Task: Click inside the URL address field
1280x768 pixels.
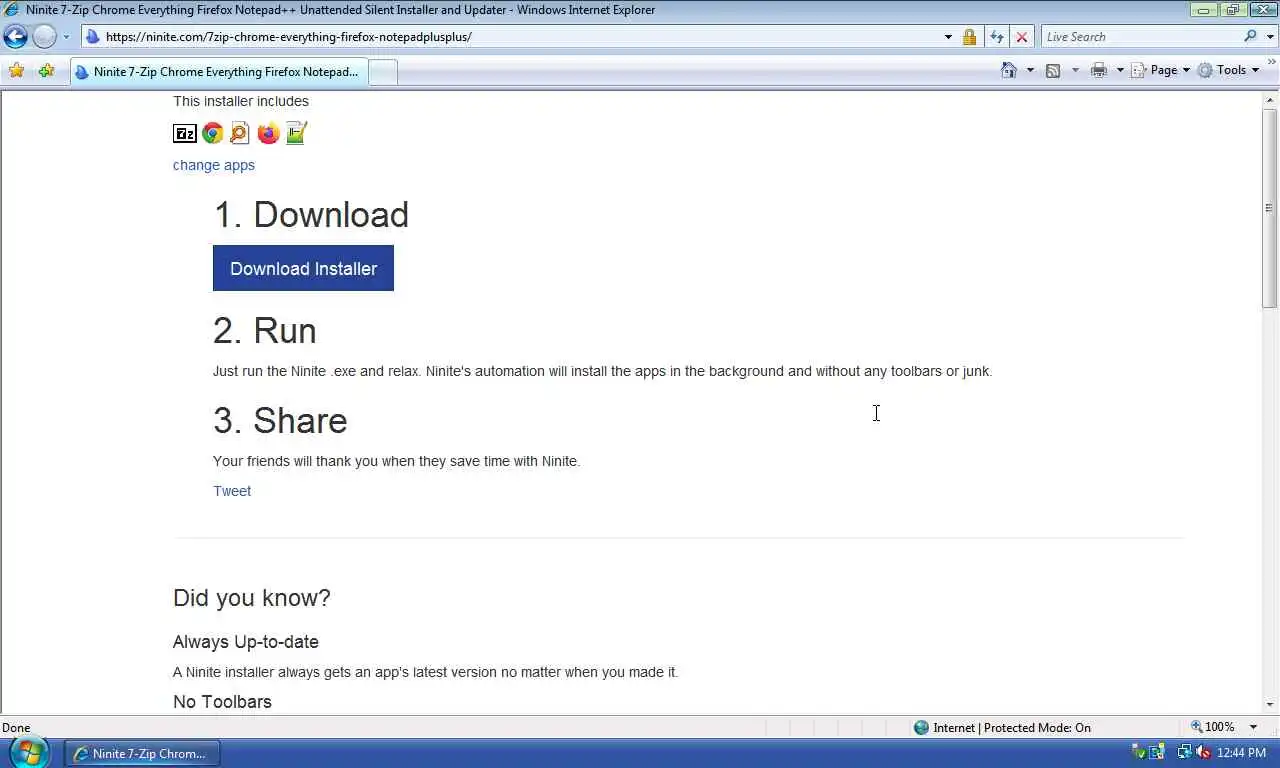Action: (x=520, y=37)
